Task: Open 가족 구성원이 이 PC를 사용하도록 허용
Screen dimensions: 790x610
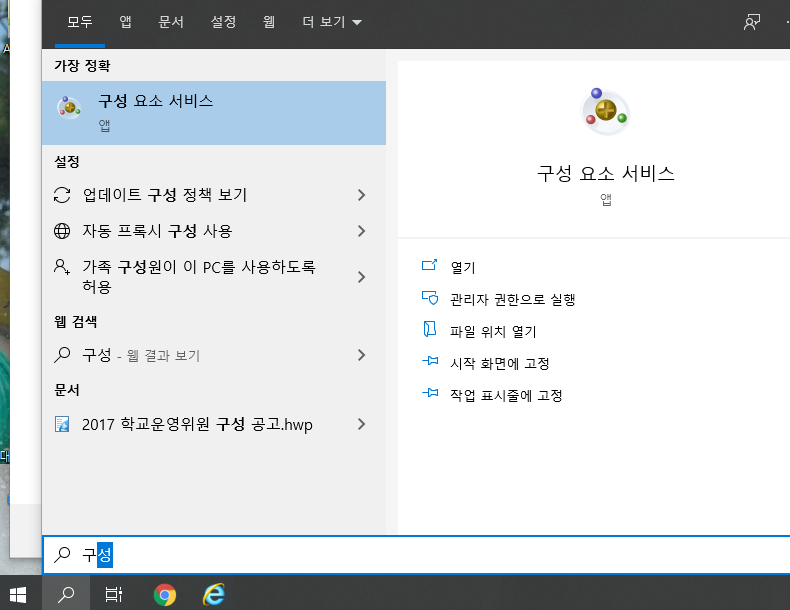Action: 214,277
